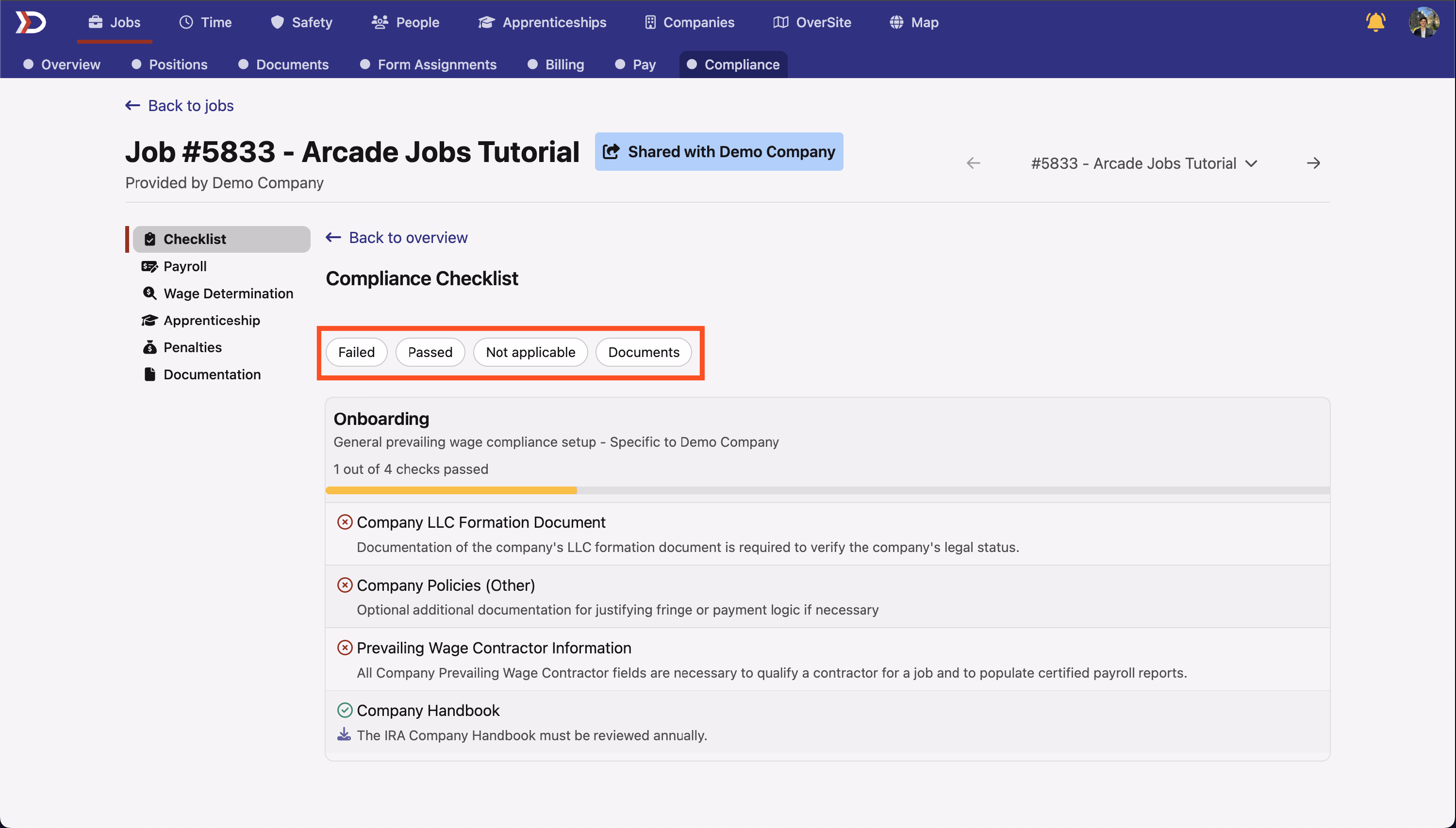Download the Company Handbook file icon
This screenshot has height=828, width=1456.
click(x=344, y=735)
